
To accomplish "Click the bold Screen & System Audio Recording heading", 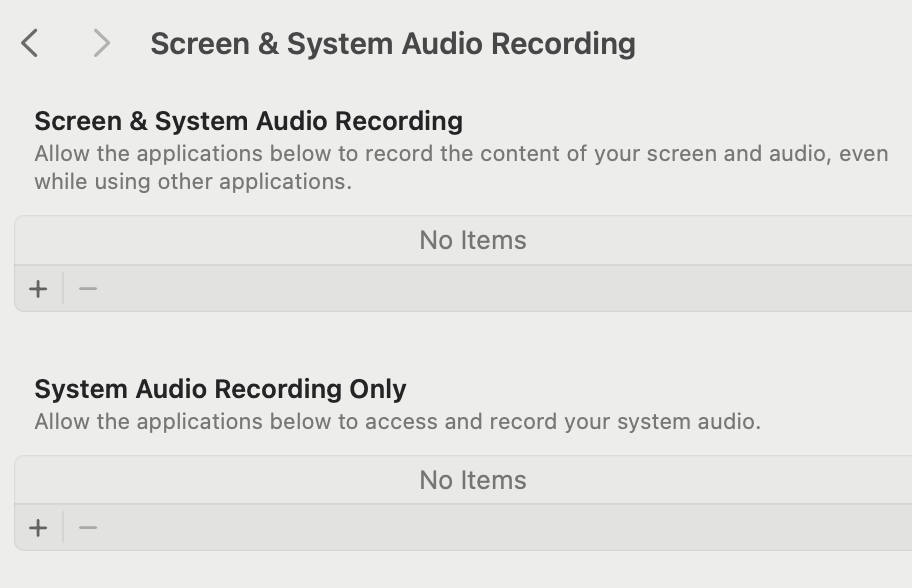I will click(248, 121).
